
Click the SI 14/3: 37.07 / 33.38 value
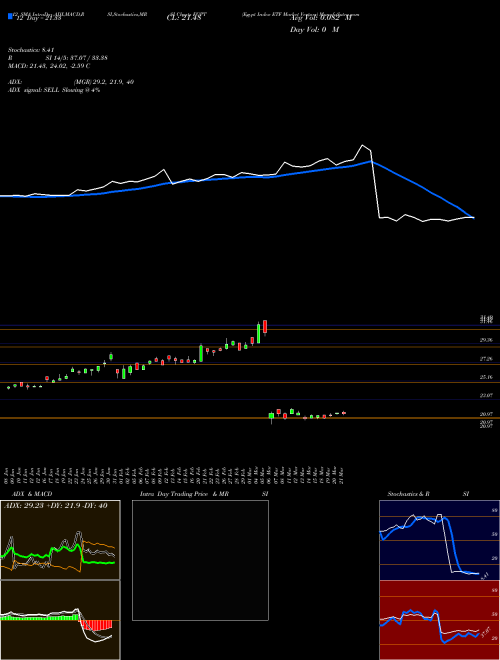(x=77, y=58)
